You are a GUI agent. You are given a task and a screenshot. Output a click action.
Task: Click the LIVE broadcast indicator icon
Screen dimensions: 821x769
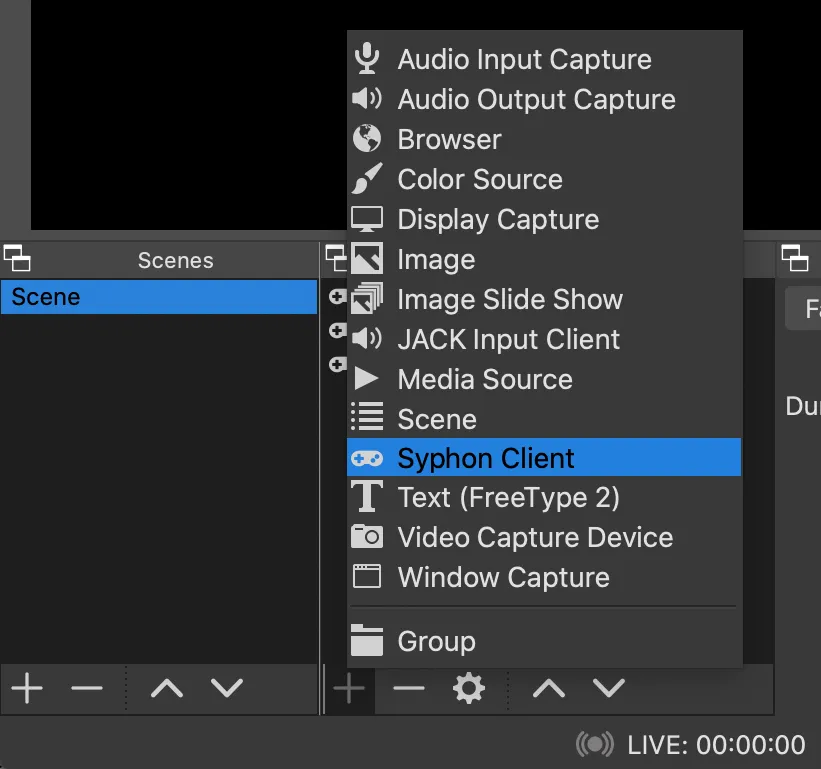[x=596, y=744]
